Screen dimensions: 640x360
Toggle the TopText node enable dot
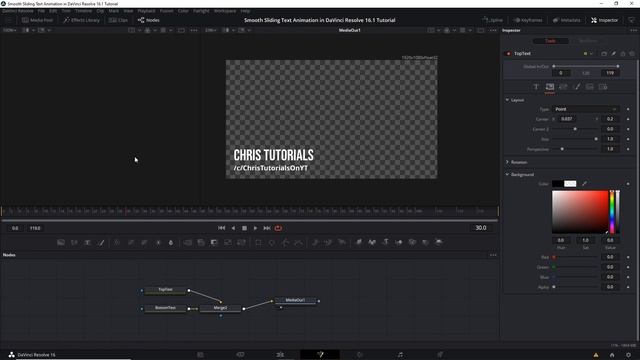point(508,53)
